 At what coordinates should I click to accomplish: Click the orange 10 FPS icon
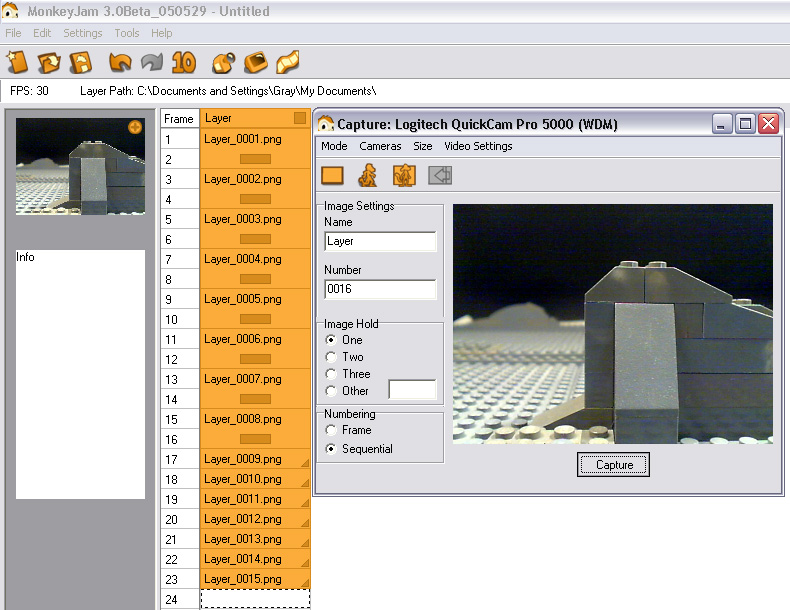coord(183,62)
